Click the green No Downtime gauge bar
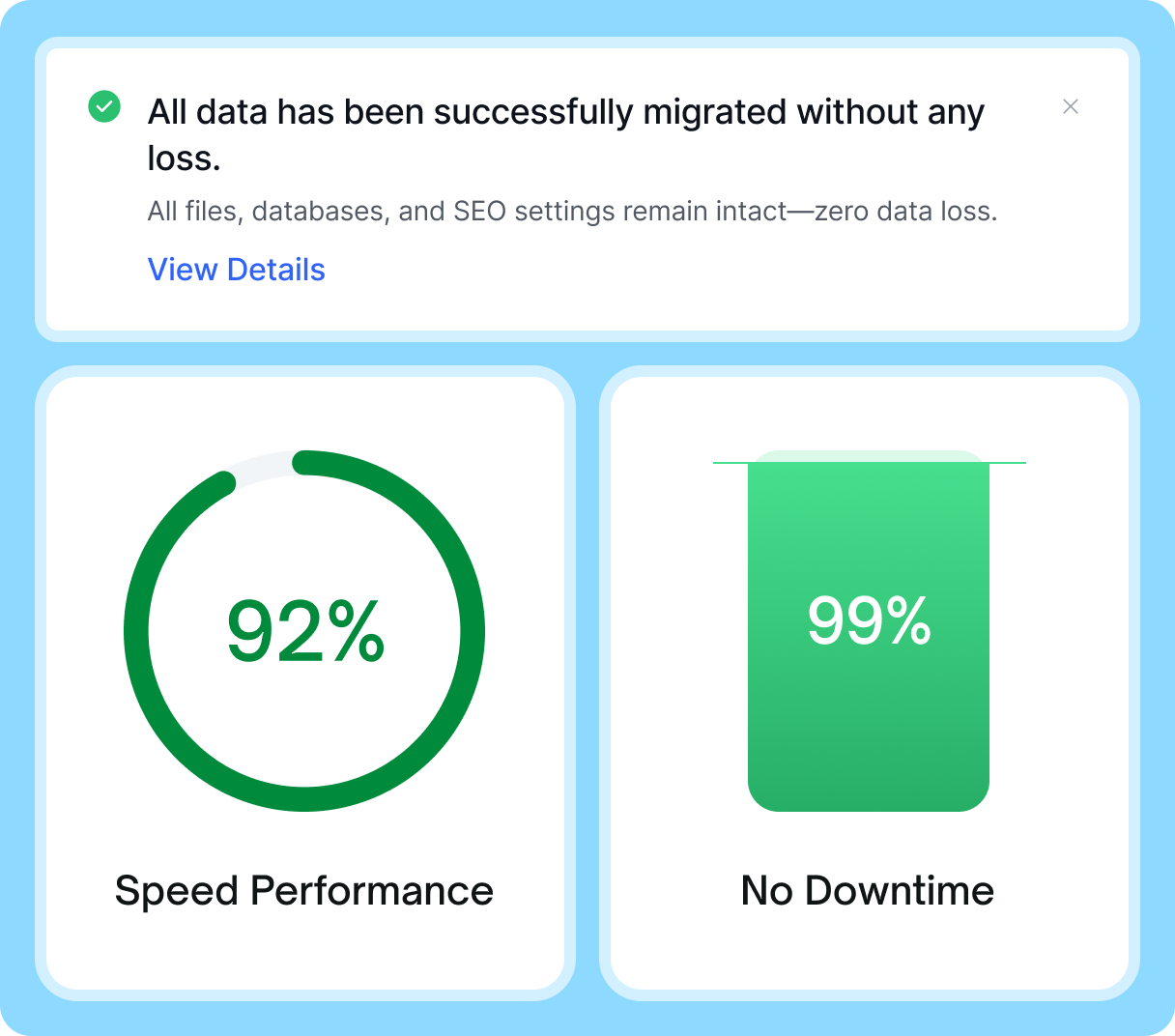Viewport: 1175px width, 1036px height. (x=869, y=637)
